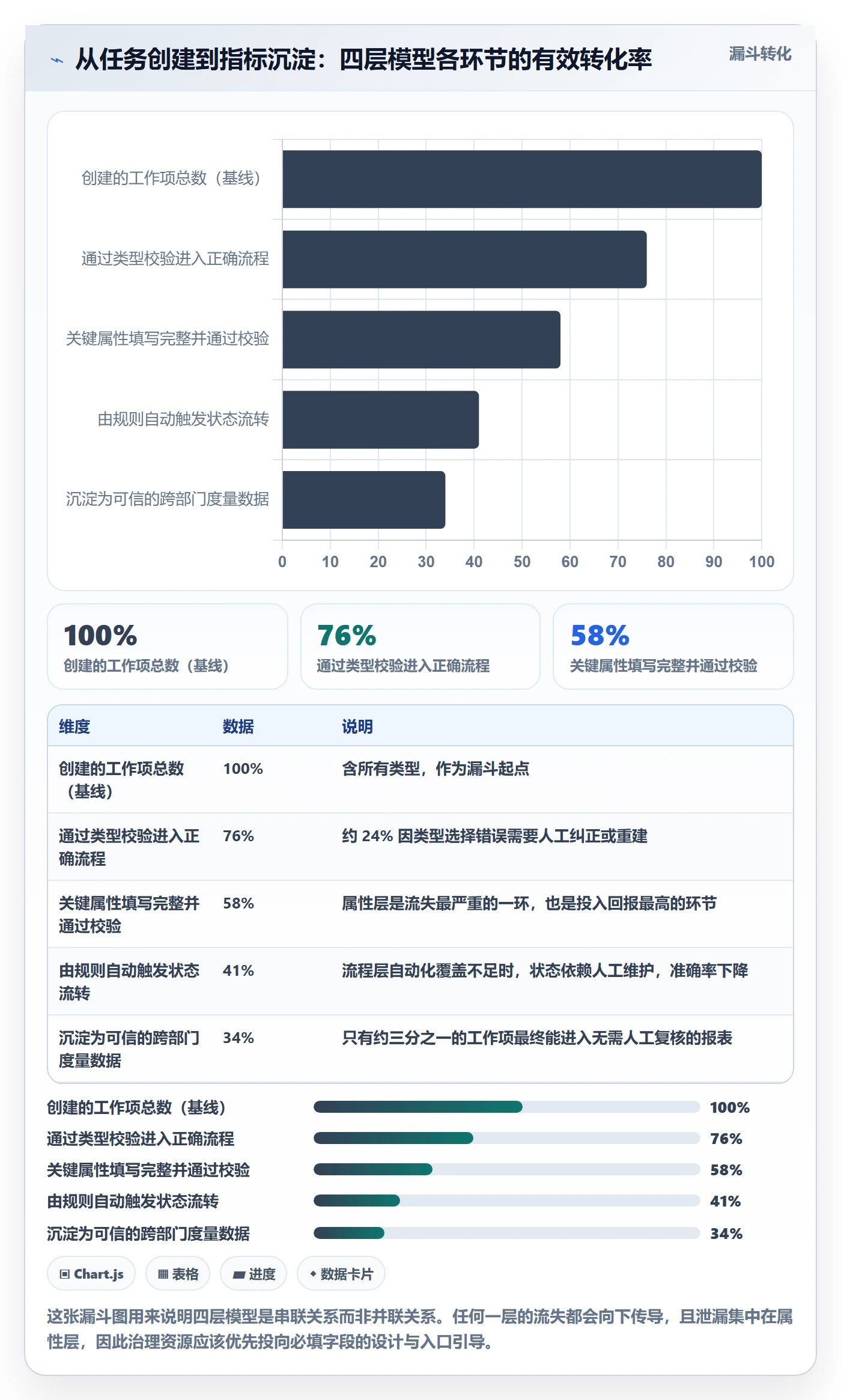Click the 58% cell in the table
Viewport: 841px width, 1400px height.
238,903
